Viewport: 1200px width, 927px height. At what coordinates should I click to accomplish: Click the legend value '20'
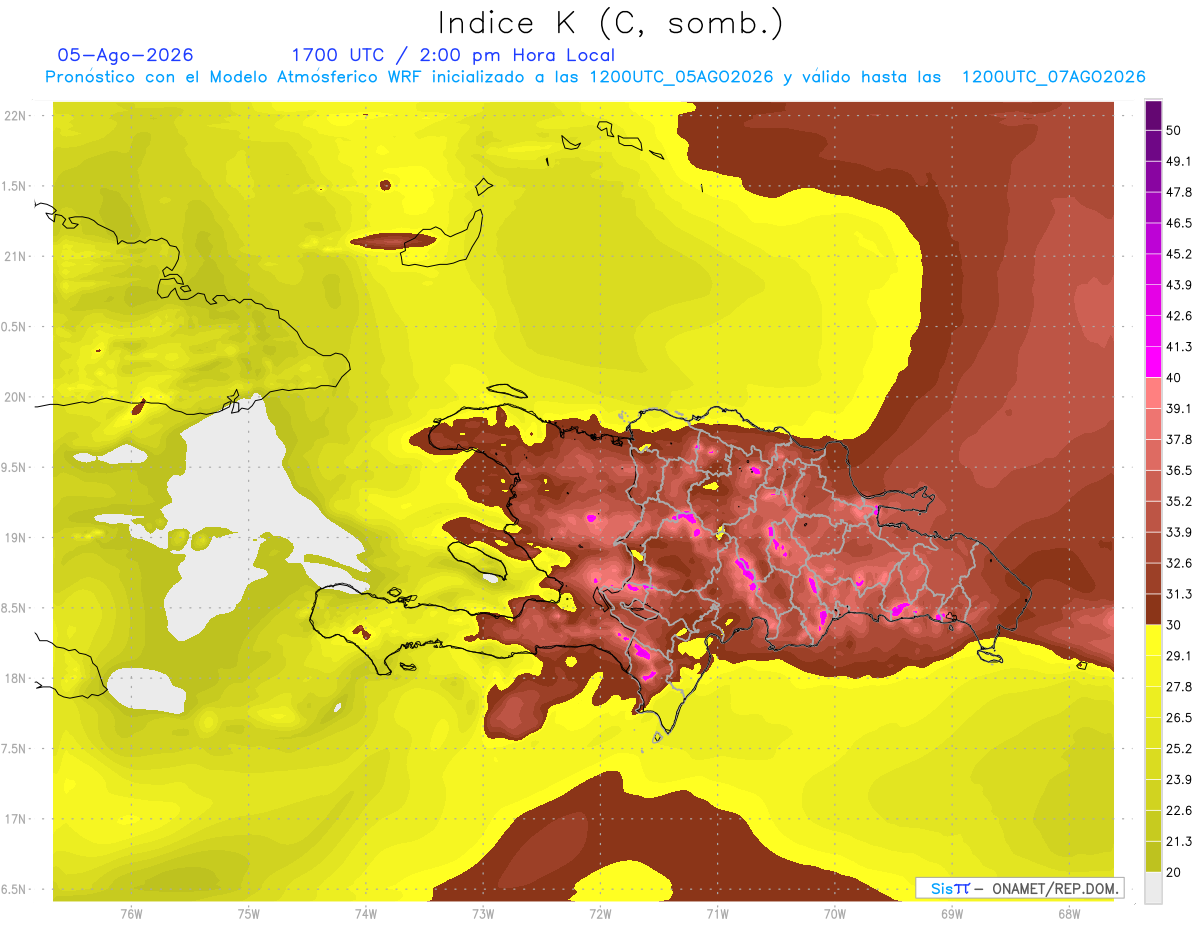(1174, 873)
